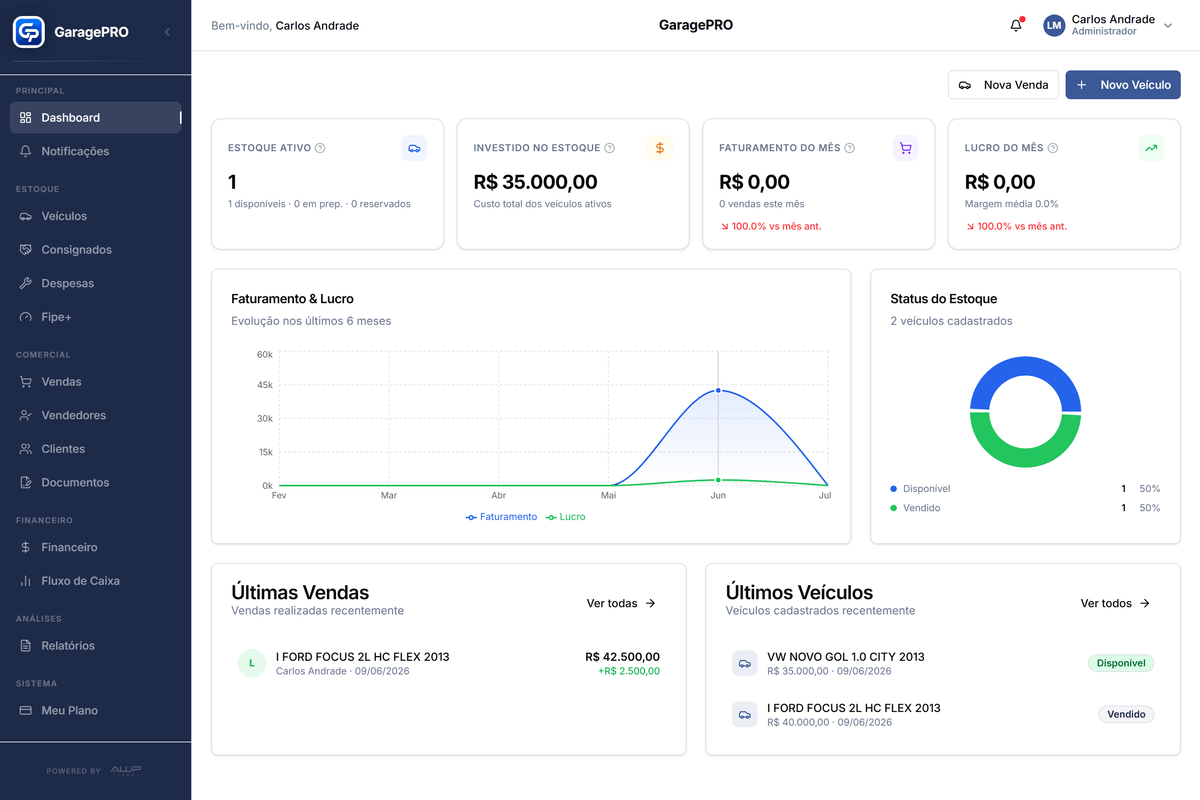Click the Novo Veículo button
Image resolution: width=1200 pixels, height=800 pixels.
pos(1123,85)
